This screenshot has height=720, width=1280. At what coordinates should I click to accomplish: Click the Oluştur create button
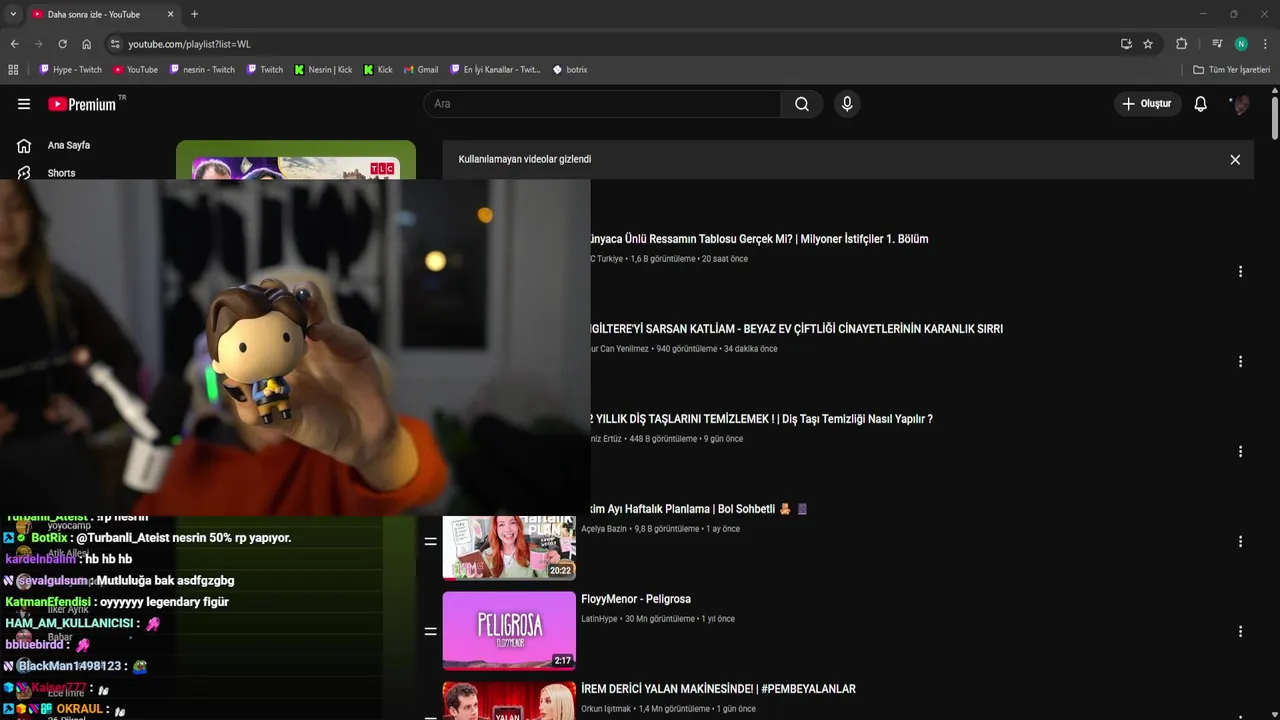pyautogui.click(x=1147, y=104)
